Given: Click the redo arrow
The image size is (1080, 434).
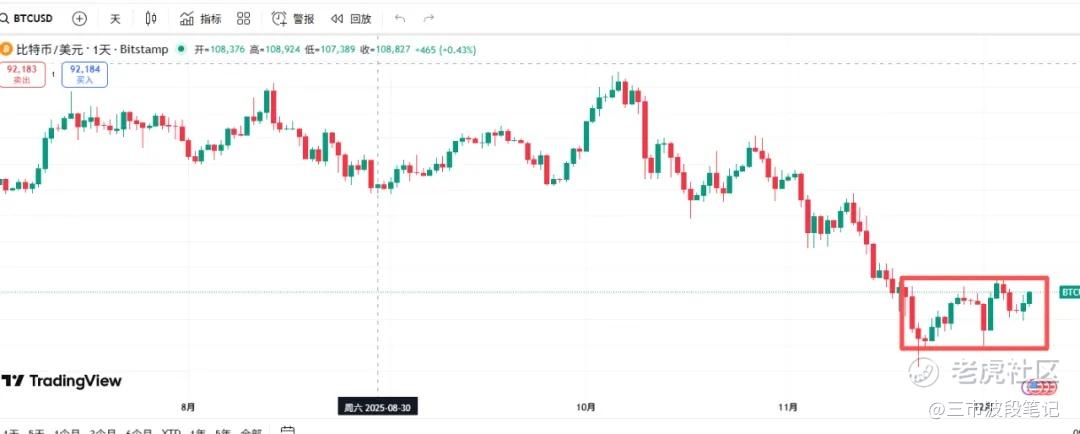Looking at the screenshot, I should 429,18.
